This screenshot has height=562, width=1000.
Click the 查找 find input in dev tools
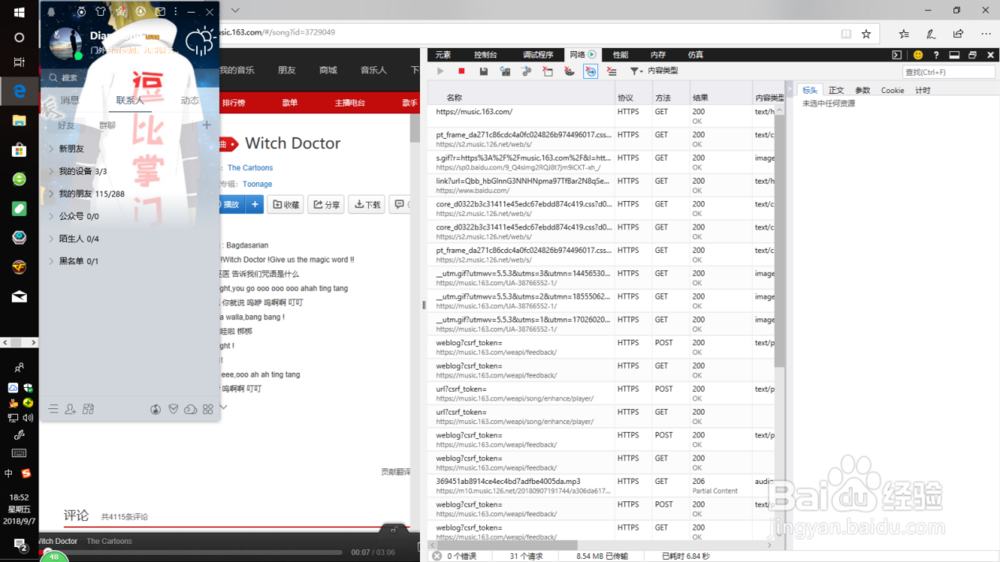(x=948, y=72)
